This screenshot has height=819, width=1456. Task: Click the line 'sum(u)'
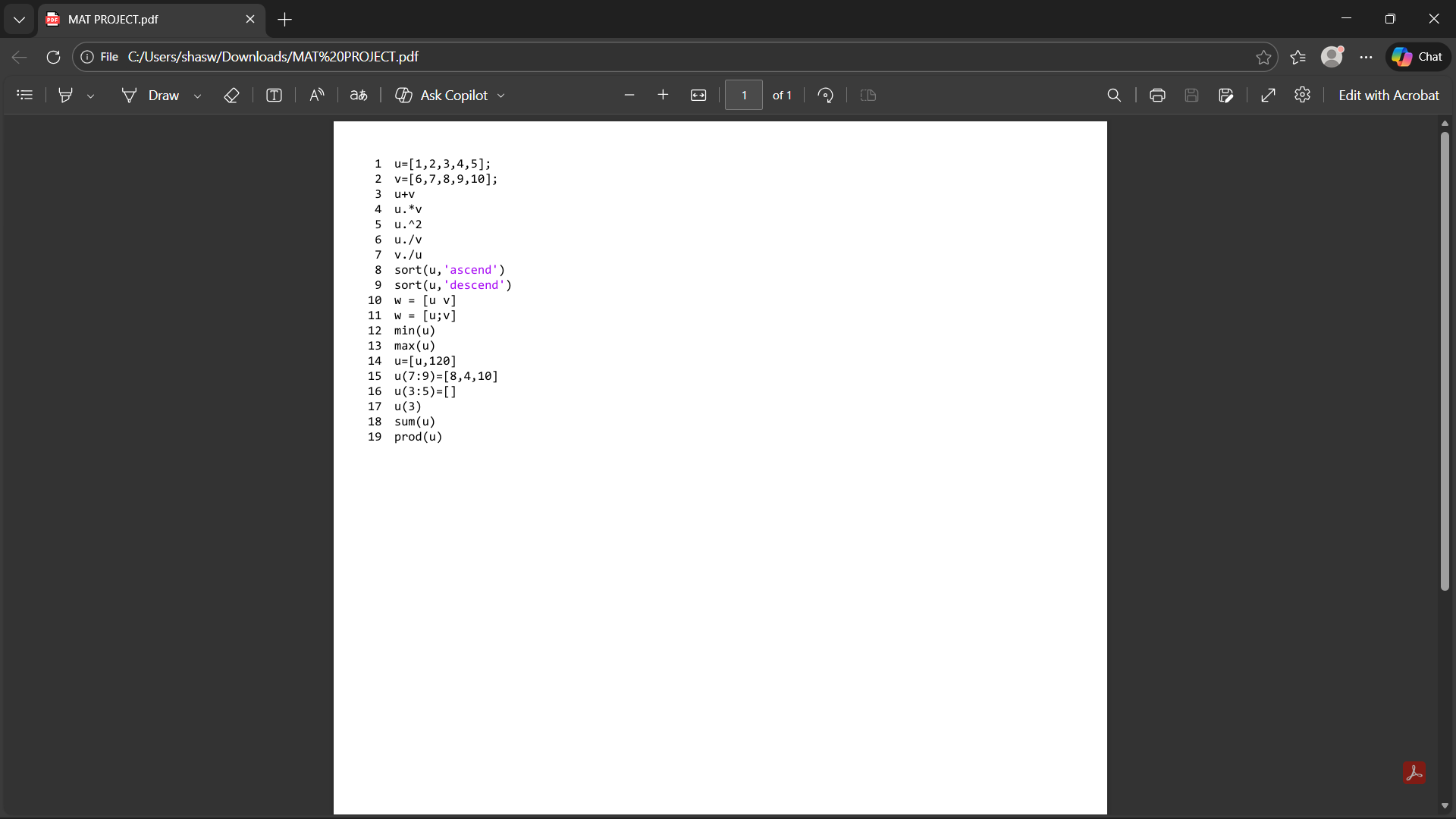coord(415,422)
